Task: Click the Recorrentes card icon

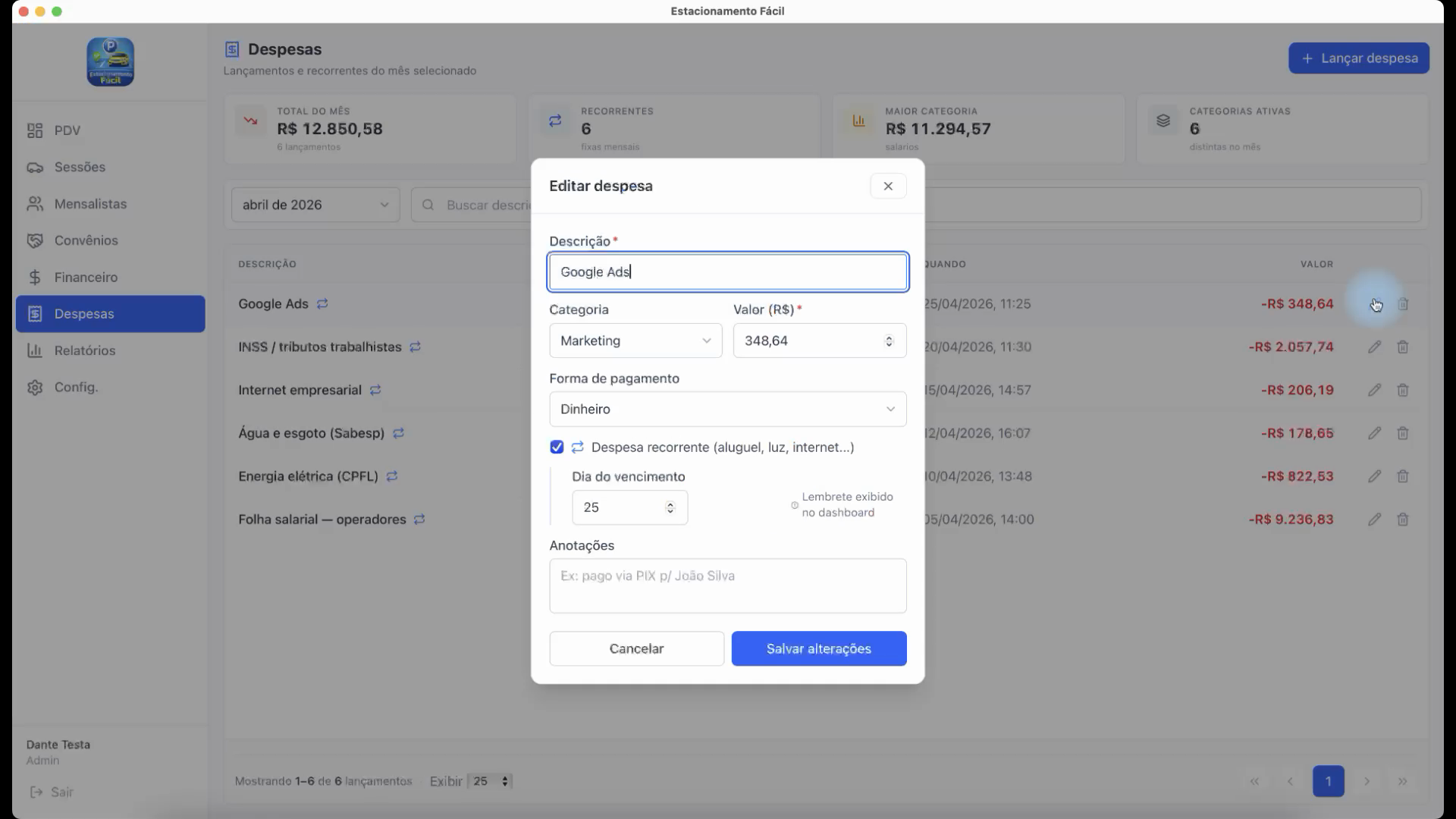Action: pyautogui.click(x=555, y=121)
